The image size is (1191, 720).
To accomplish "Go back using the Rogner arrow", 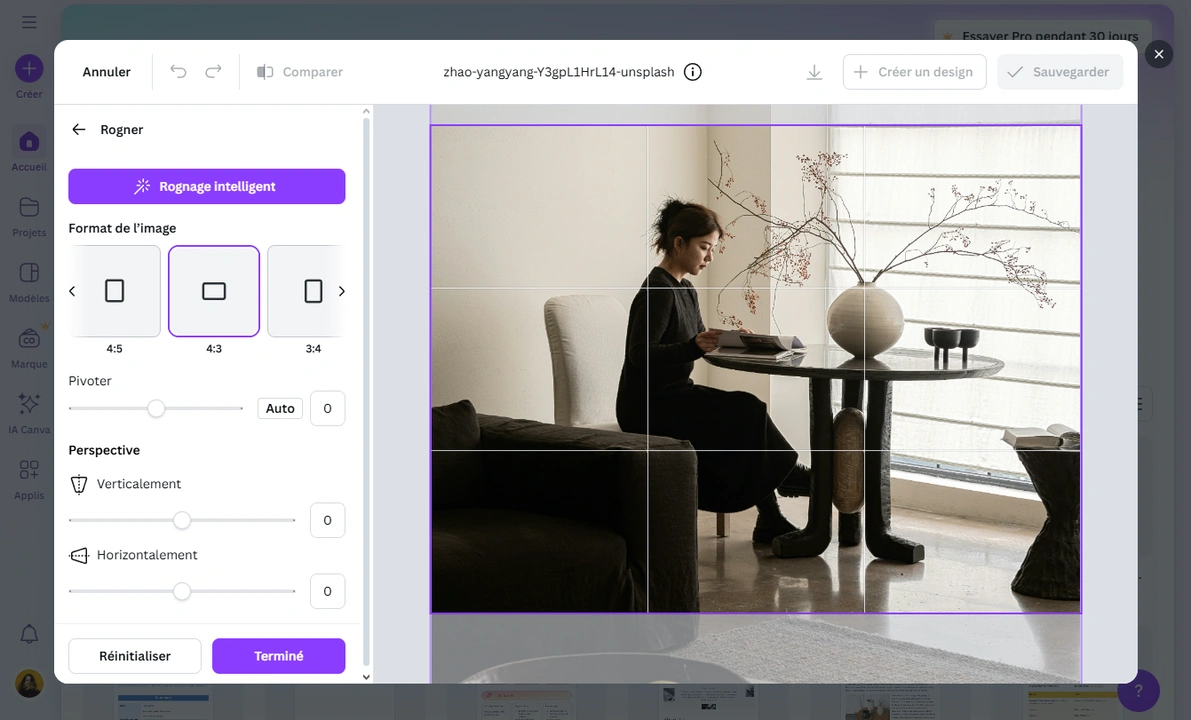I will click(78, 129).
